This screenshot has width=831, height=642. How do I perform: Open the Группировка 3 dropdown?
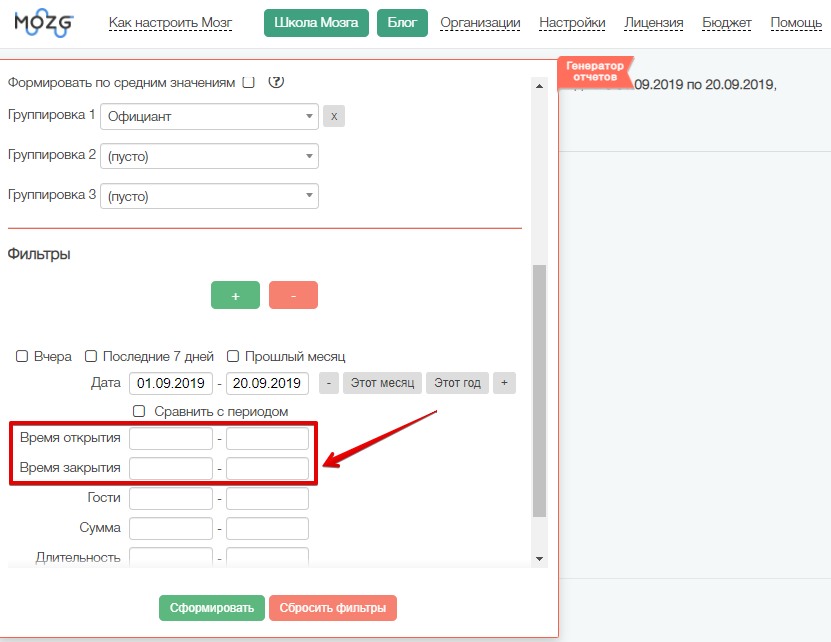[209, 197]
